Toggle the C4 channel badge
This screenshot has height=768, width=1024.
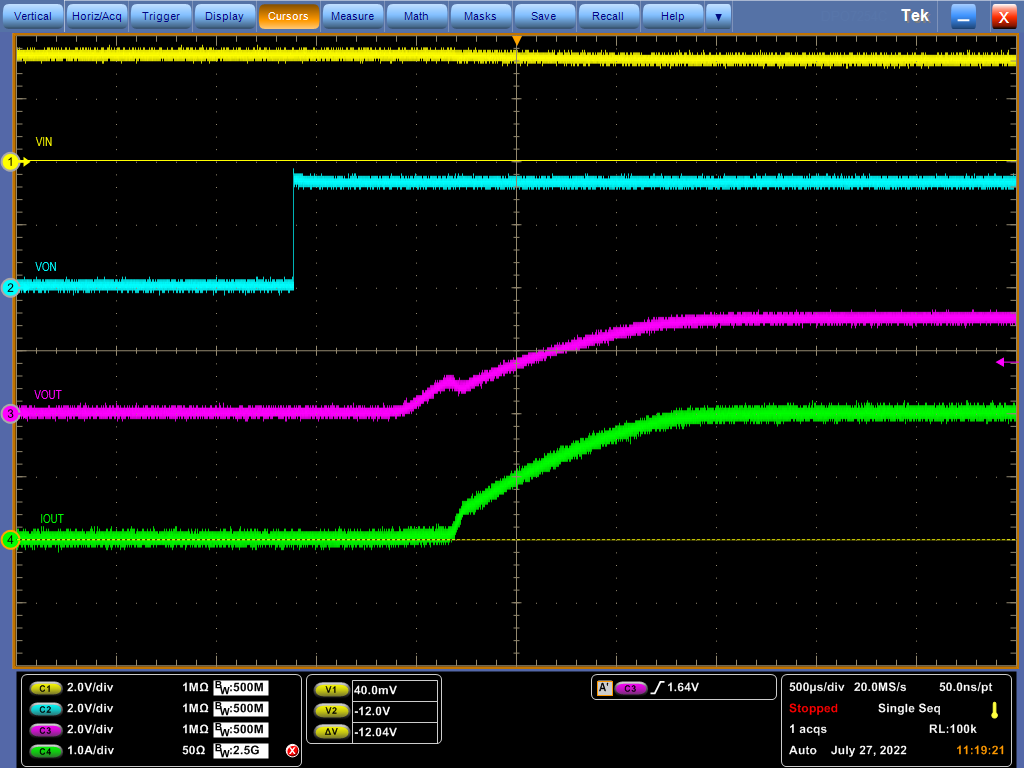(x=45, y=750)
